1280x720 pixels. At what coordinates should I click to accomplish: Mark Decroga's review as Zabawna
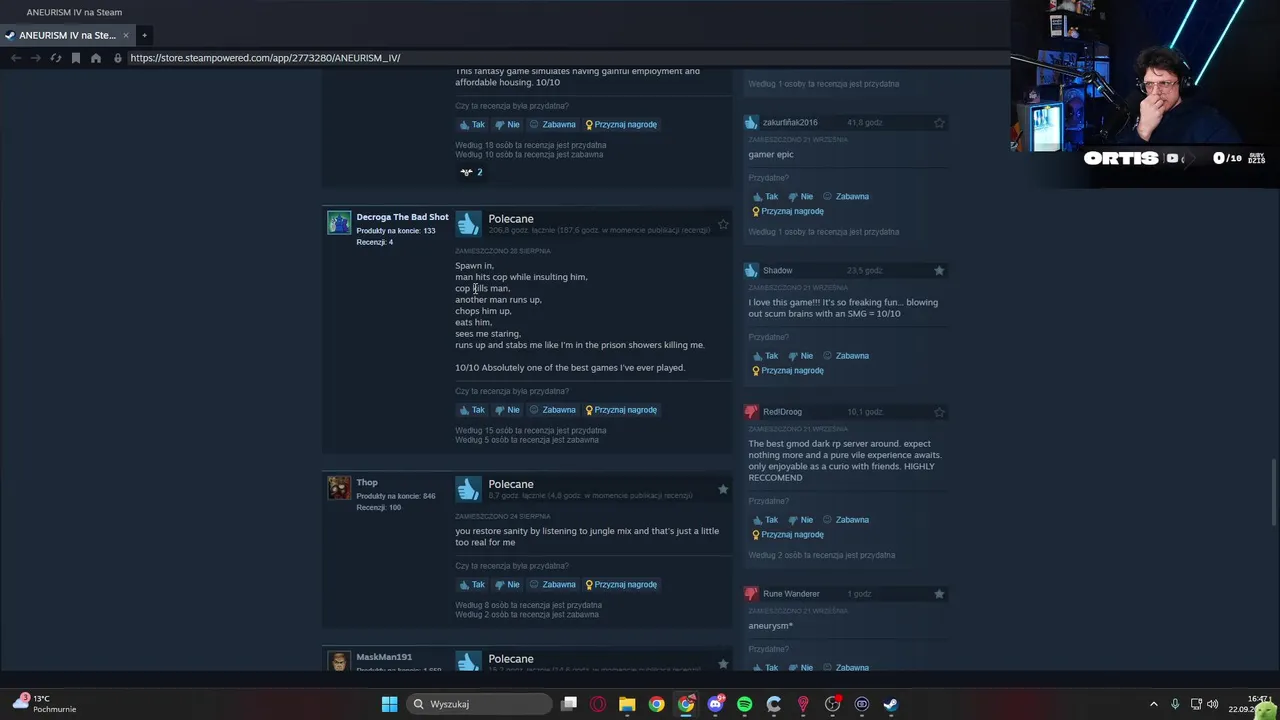pyautogui.click(x=553, y=410)
